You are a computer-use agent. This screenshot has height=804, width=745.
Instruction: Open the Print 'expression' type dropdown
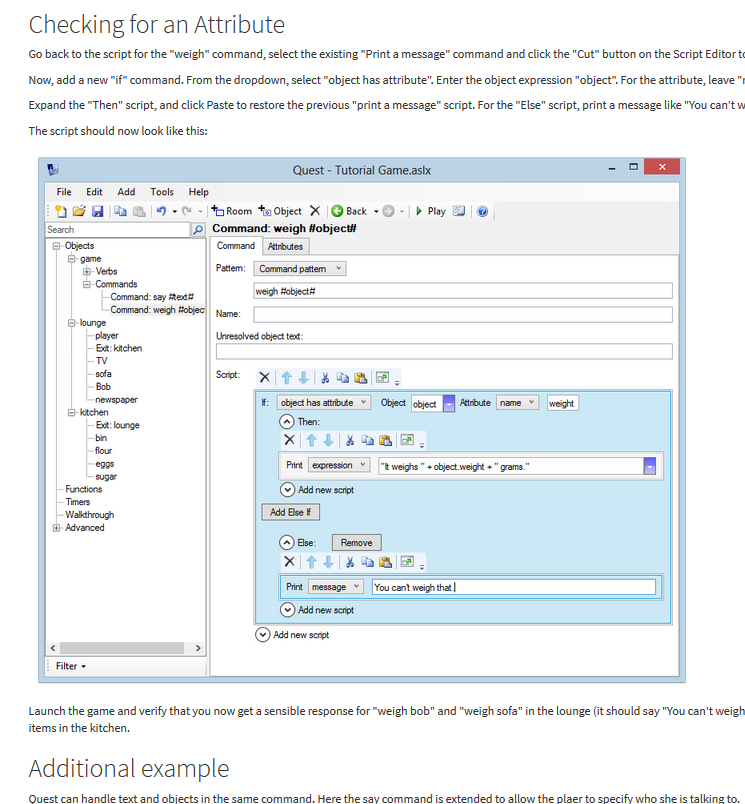coord(338,465)
